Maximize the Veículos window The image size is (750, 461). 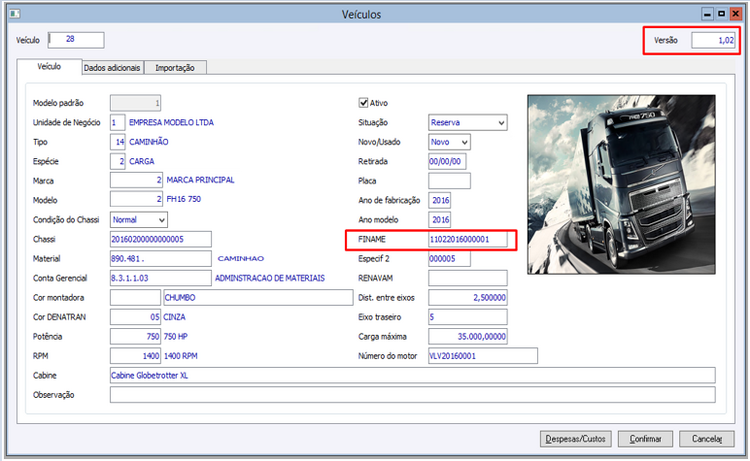click(721, 14)
